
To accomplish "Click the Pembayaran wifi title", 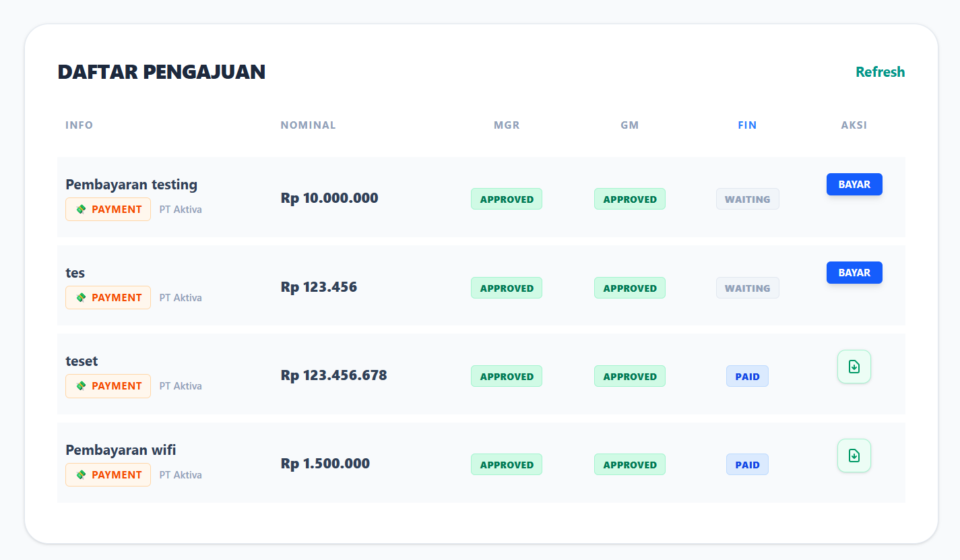I will point(121,450).
